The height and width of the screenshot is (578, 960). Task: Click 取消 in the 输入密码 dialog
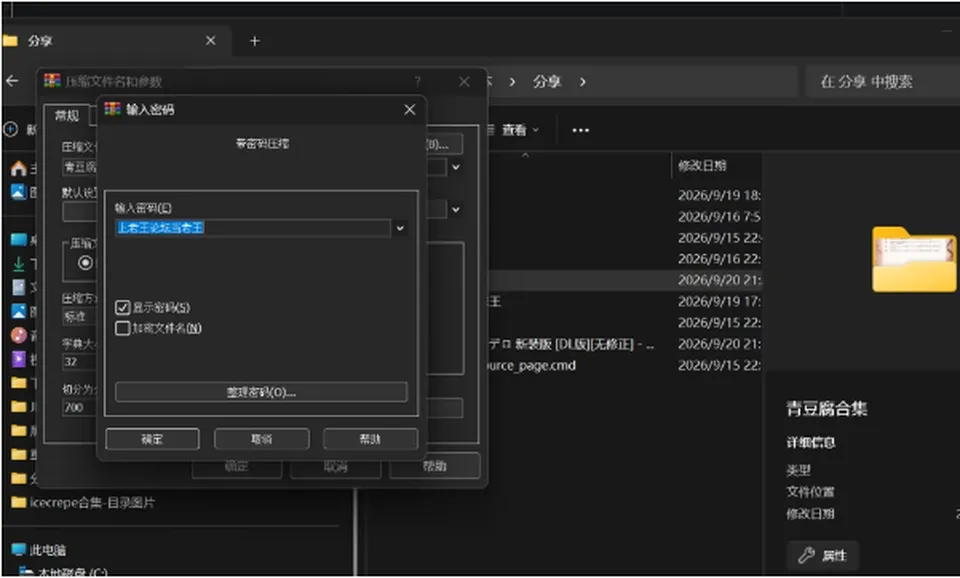click(x=261, y=439)
